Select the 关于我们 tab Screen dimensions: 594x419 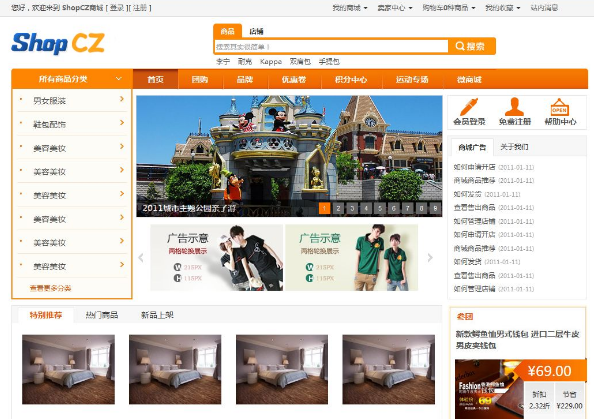point(514,147)
